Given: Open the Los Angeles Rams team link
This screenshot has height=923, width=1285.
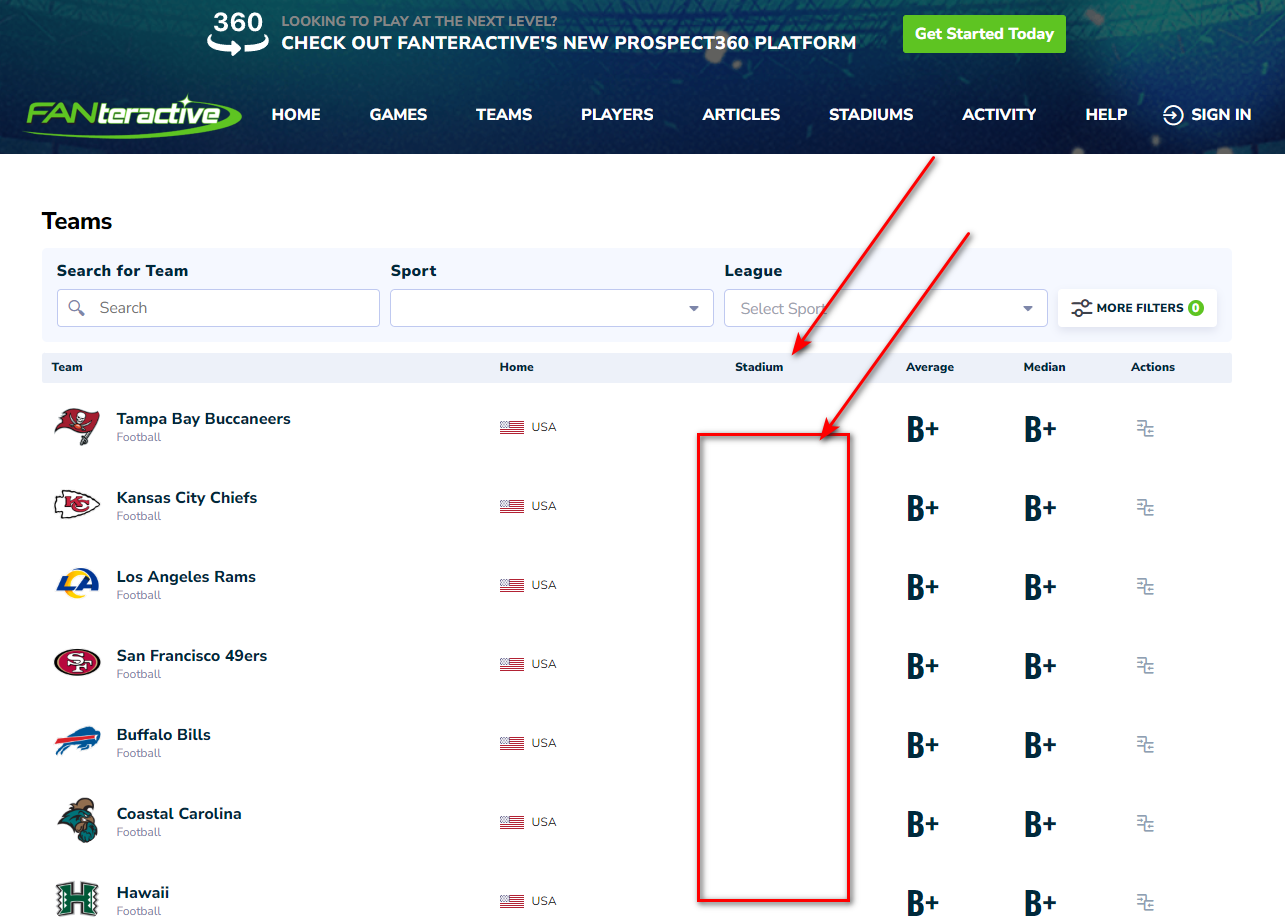Looking at the screenshot, I should (x=186, y=577).
